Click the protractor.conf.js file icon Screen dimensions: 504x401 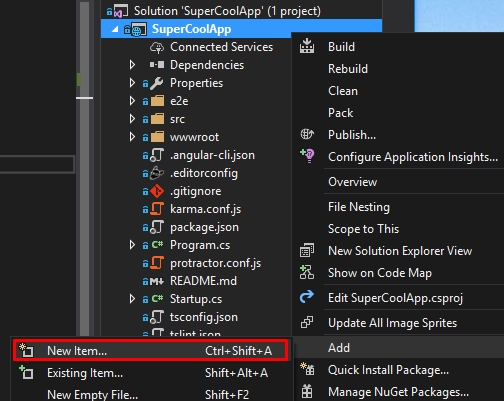(157, 263)
